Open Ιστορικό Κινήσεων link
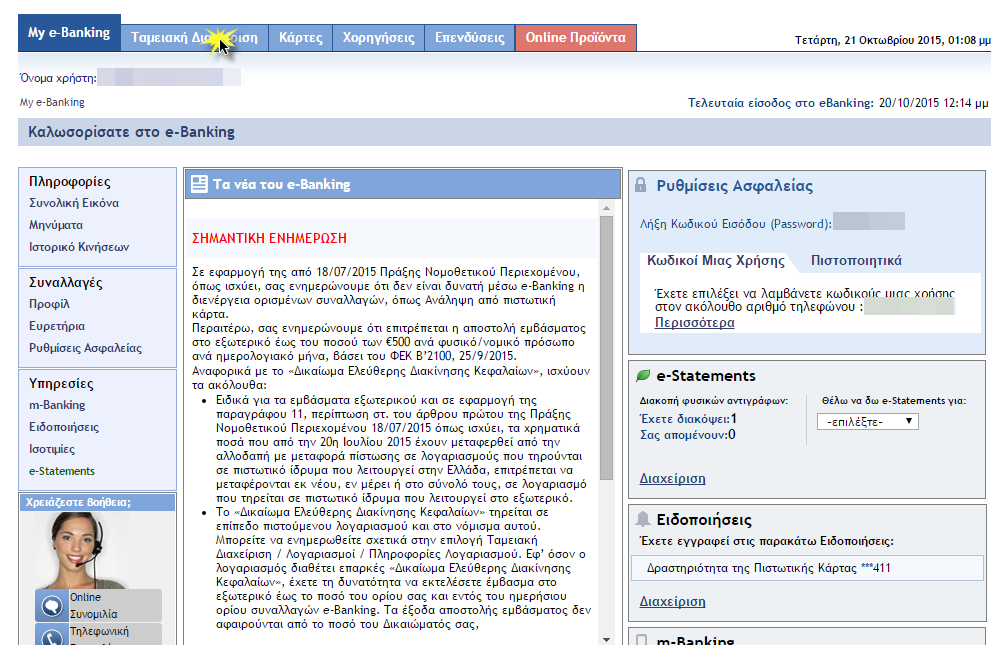This screenshot has height=645, width=1004. pos(79,247)
